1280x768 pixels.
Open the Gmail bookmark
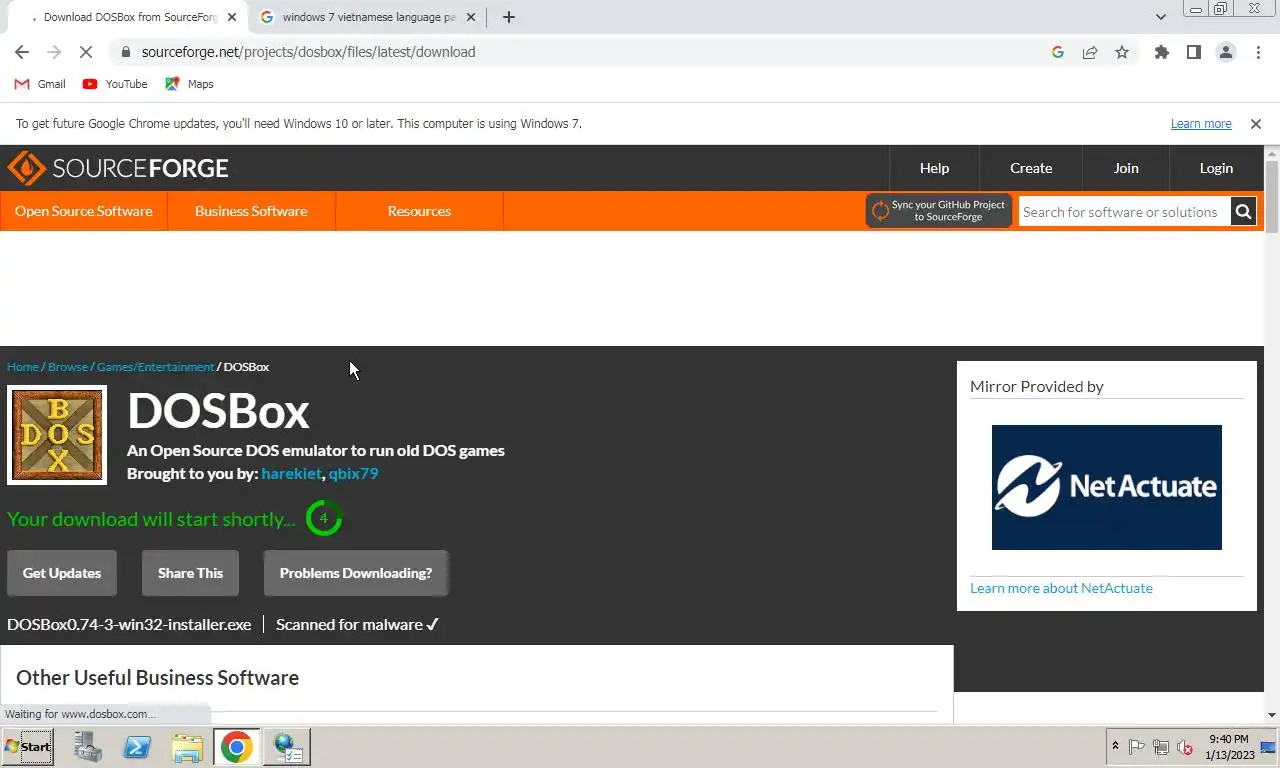(x=40, y=84)
